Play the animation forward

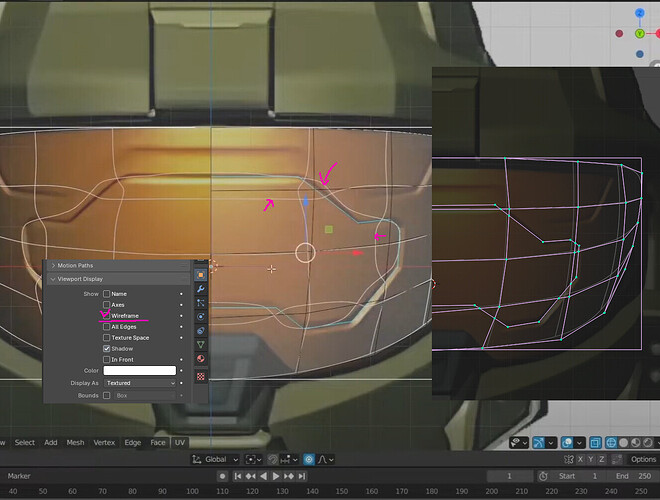(x=276, y=476)
